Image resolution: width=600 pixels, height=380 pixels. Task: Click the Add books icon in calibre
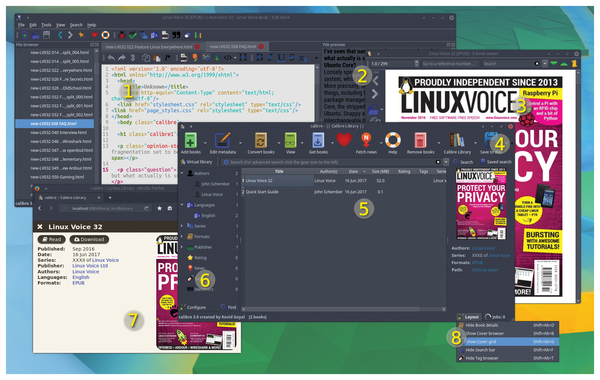(191, 140)
